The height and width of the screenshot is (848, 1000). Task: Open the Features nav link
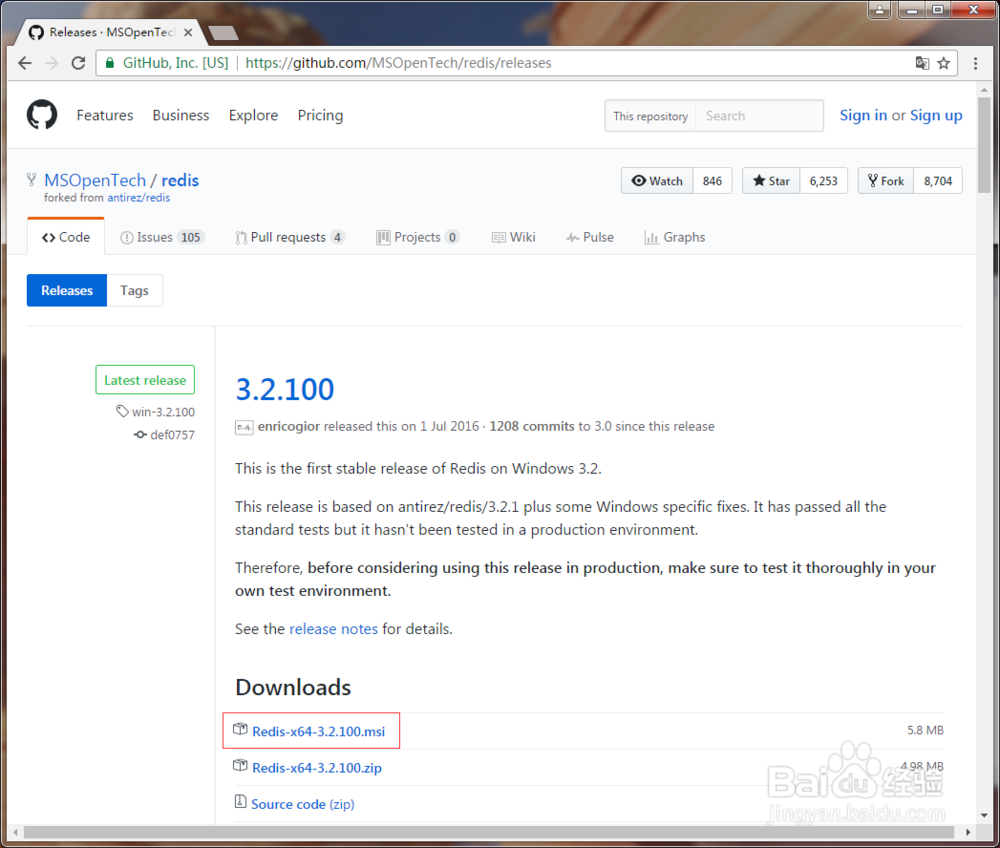click(x=105, y=115)
